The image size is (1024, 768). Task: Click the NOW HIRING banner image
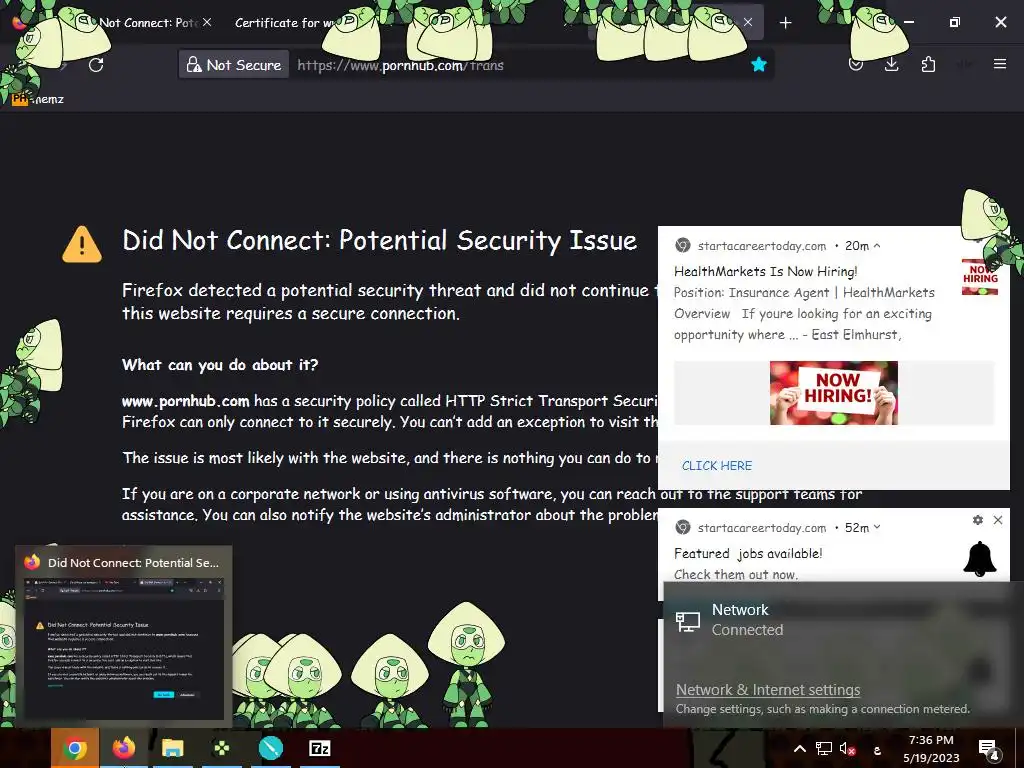click(834, 393)
